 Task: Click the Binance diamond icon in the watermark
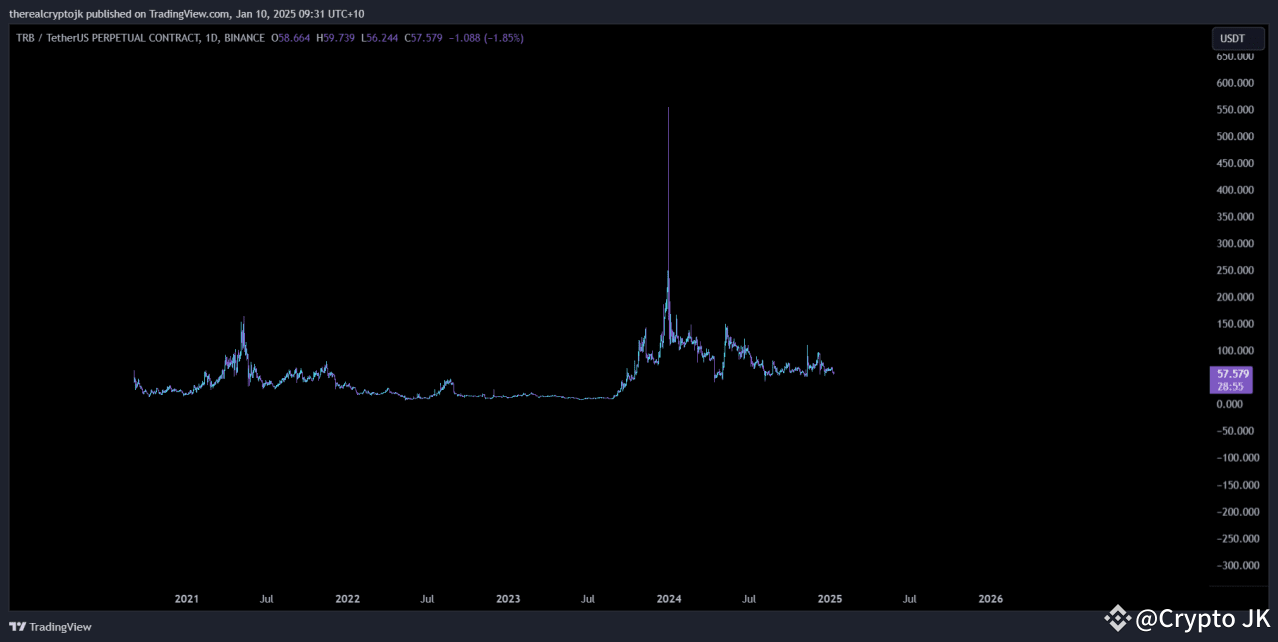coord(1116,619)
